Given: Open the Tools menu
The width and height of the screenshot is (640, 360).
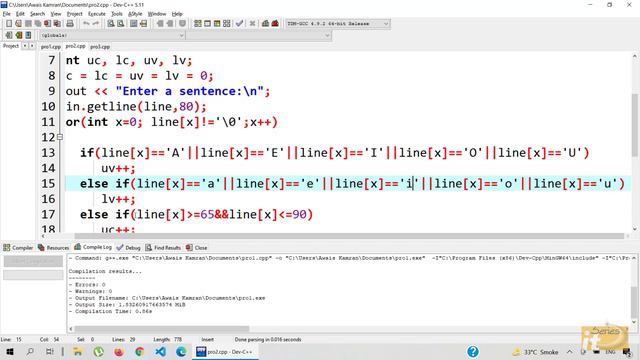Looking at the screenshot, I should point(117,14).
